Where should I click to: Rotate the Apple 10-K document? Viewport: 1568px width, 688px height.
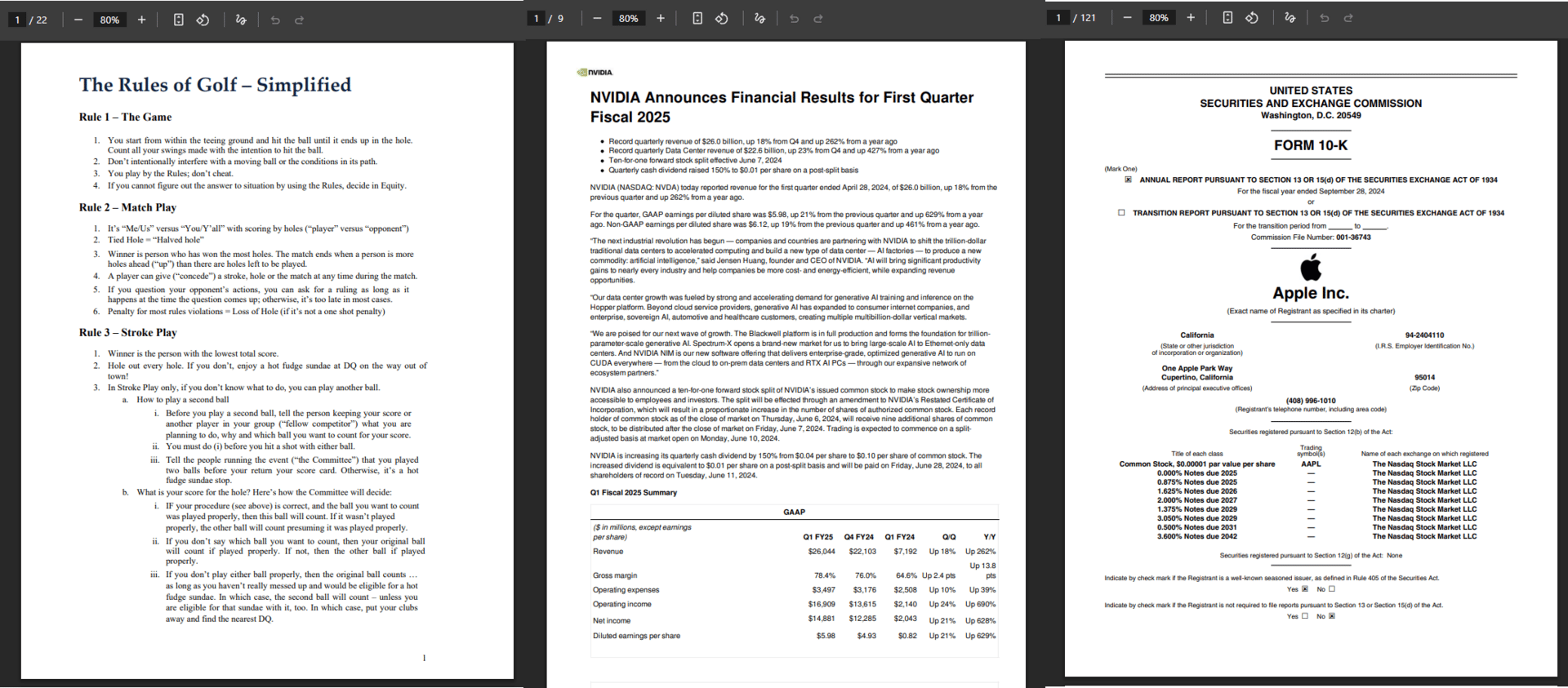(1252, 17)
